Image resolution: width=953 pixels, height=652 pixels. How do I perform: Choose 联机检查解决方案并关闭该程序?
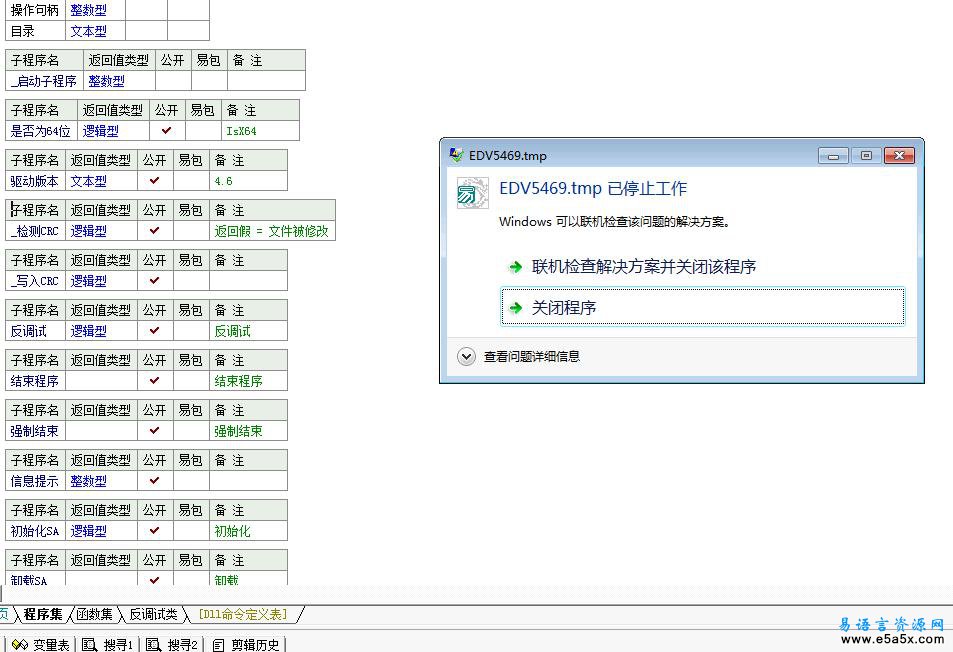(x=644, y=267)
